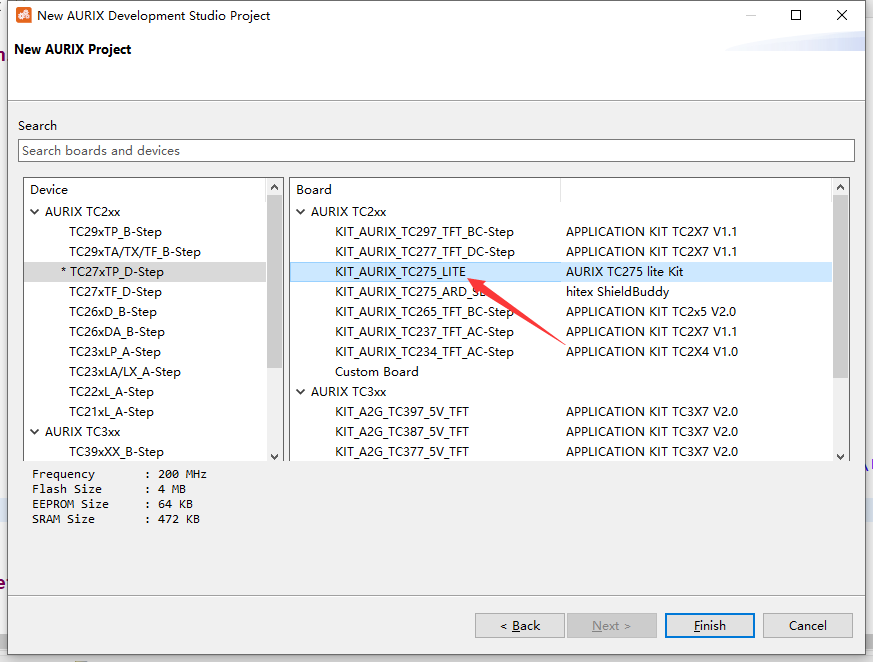
Task: Click the Finish button
Action: (x=710, y=626)
